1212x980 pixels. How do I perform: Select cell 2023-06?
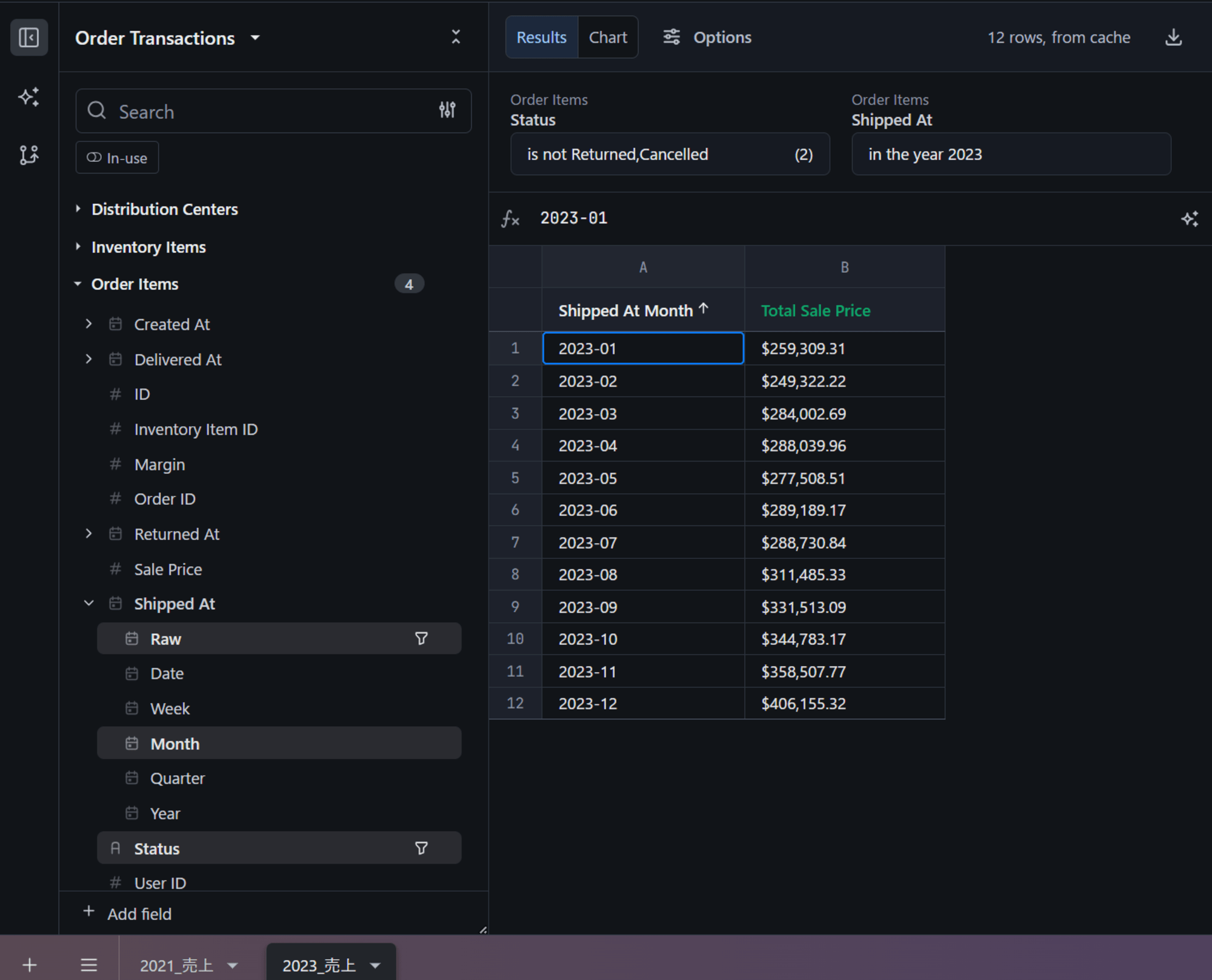point(643,510)
